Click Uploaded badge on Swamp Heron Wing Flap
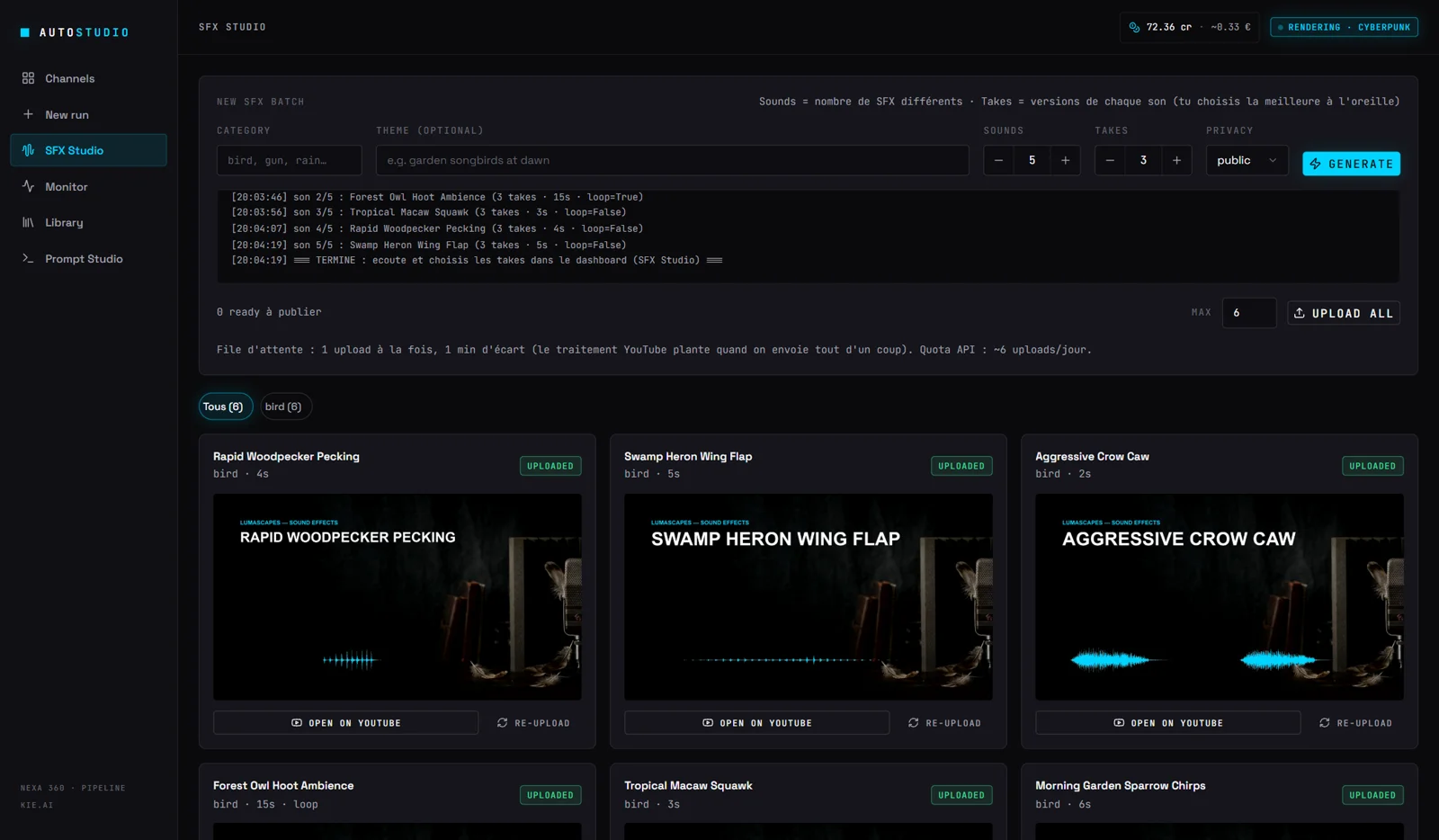 pos(961,466)
